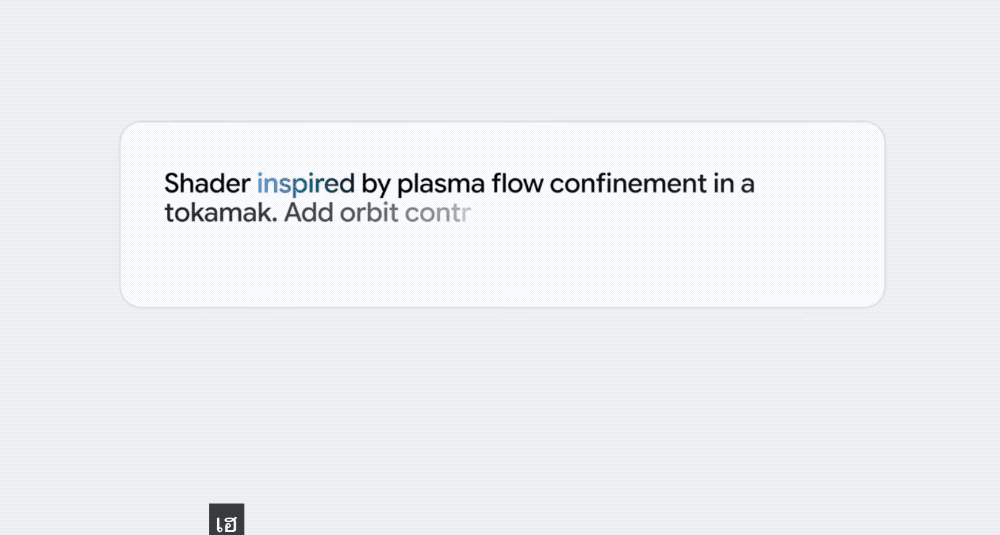
Task: Click the blank background above the prompt card
Action: [500, 60]
